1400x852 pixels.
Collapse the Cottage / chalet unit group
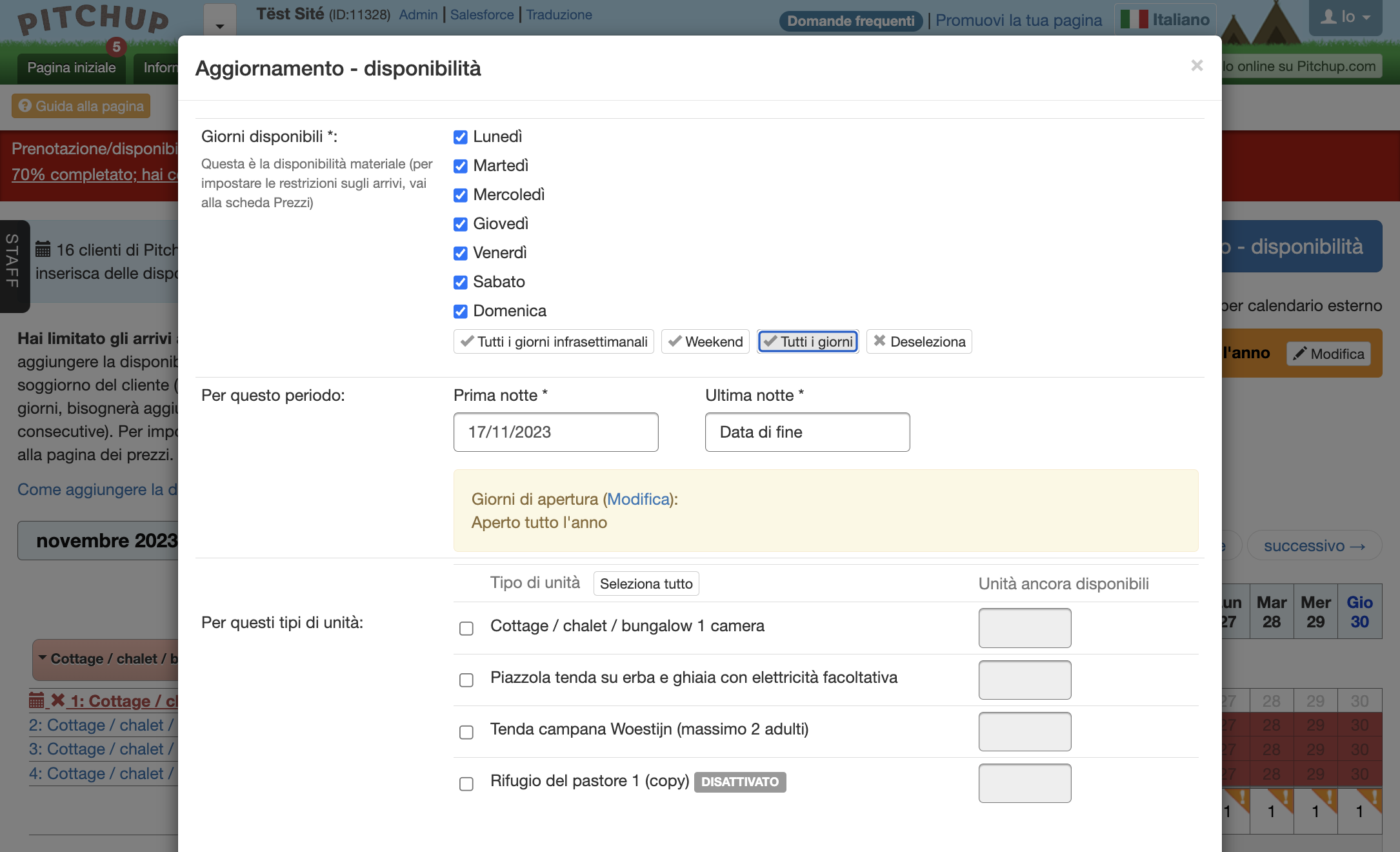pos(106,659)
